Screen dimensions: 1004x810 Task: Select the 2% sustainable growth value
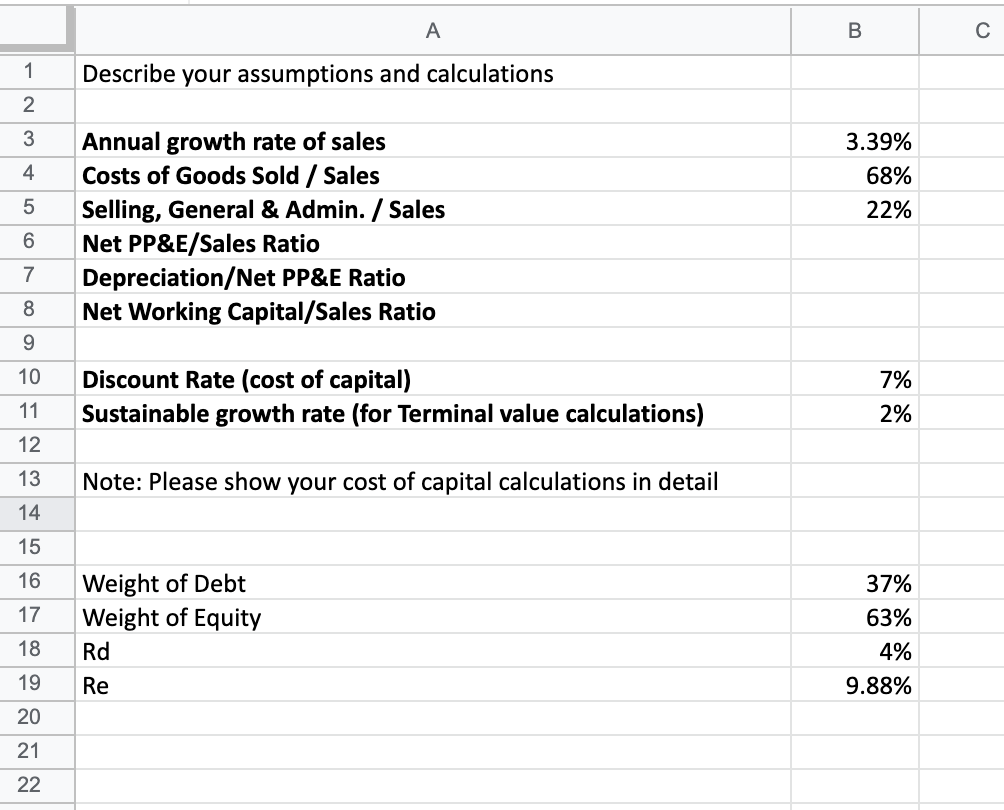point(854,413)
